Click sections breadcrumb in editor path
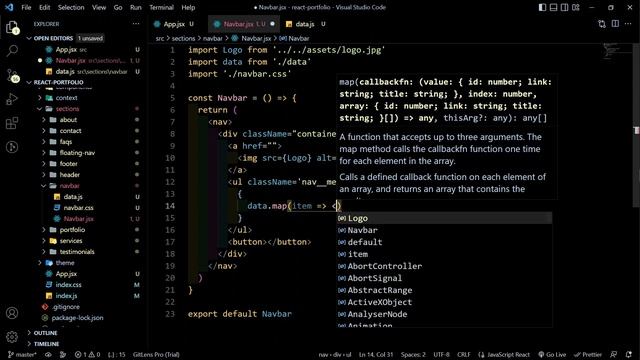640x360 pixels. [183, 38]
